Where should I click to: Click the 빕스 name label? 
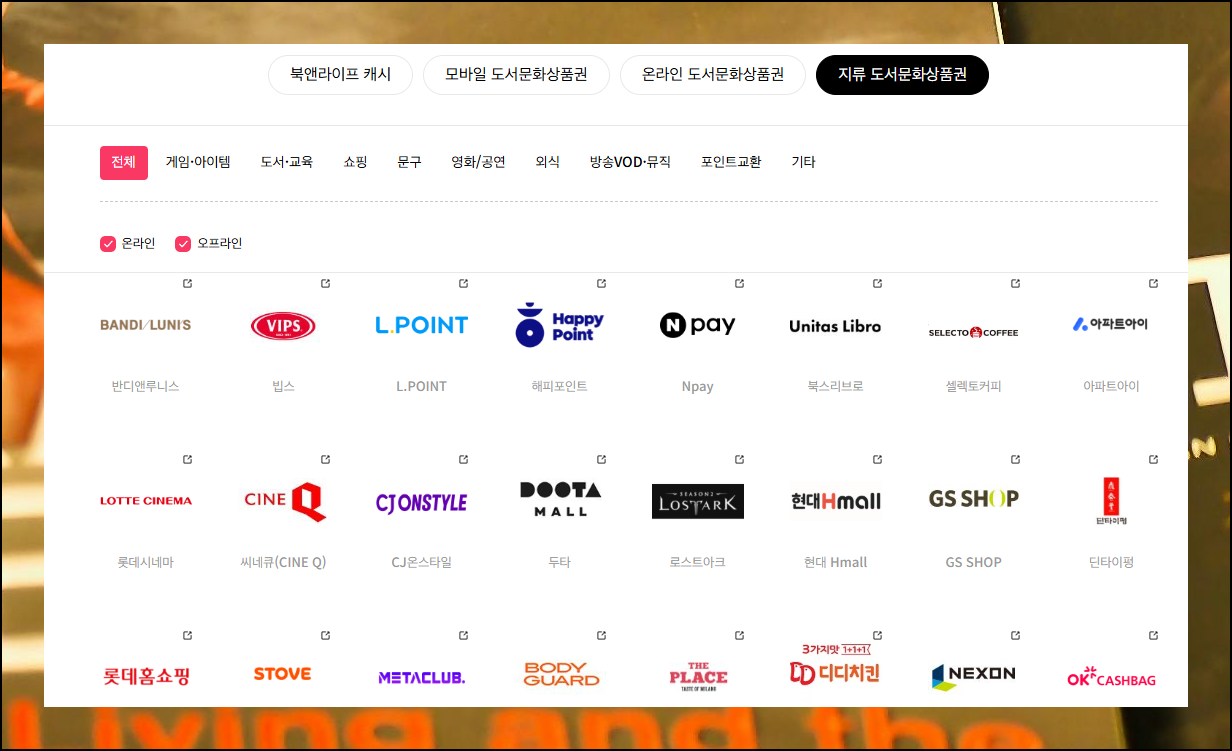(283, 386)
